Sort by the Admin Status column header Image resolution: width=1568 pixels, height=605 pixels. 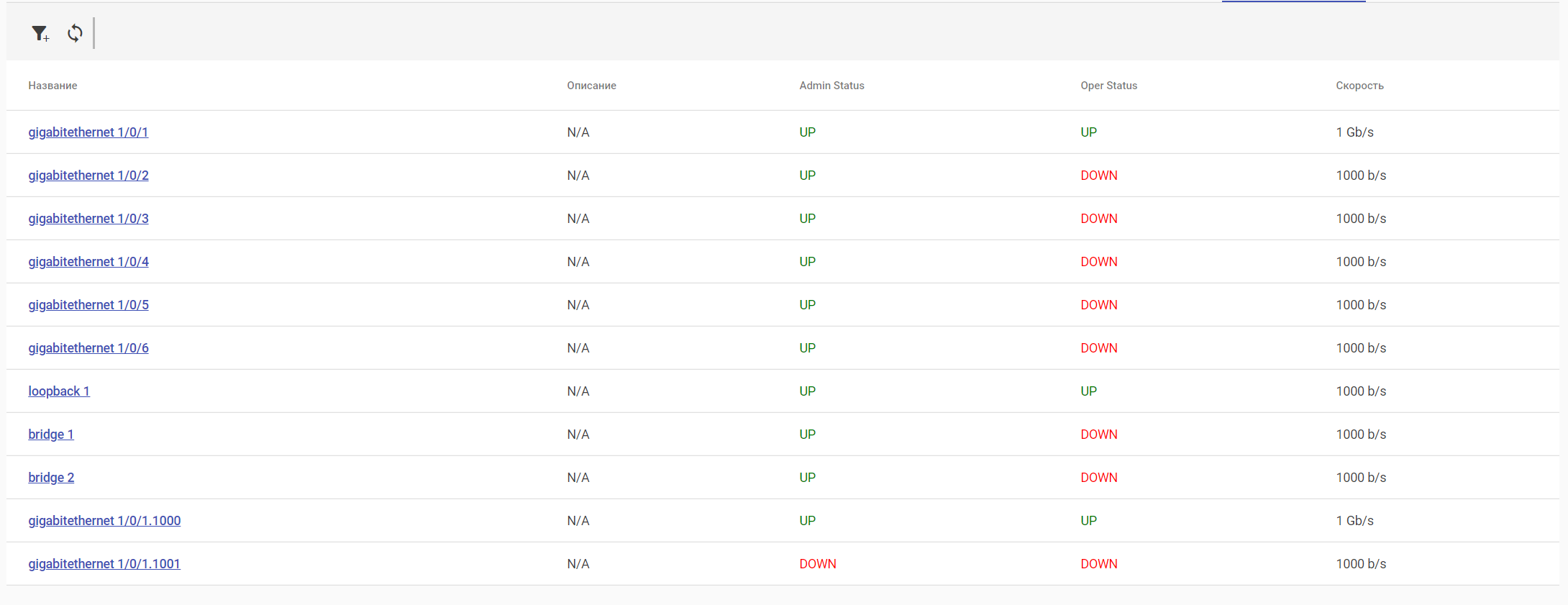[831, 86]
